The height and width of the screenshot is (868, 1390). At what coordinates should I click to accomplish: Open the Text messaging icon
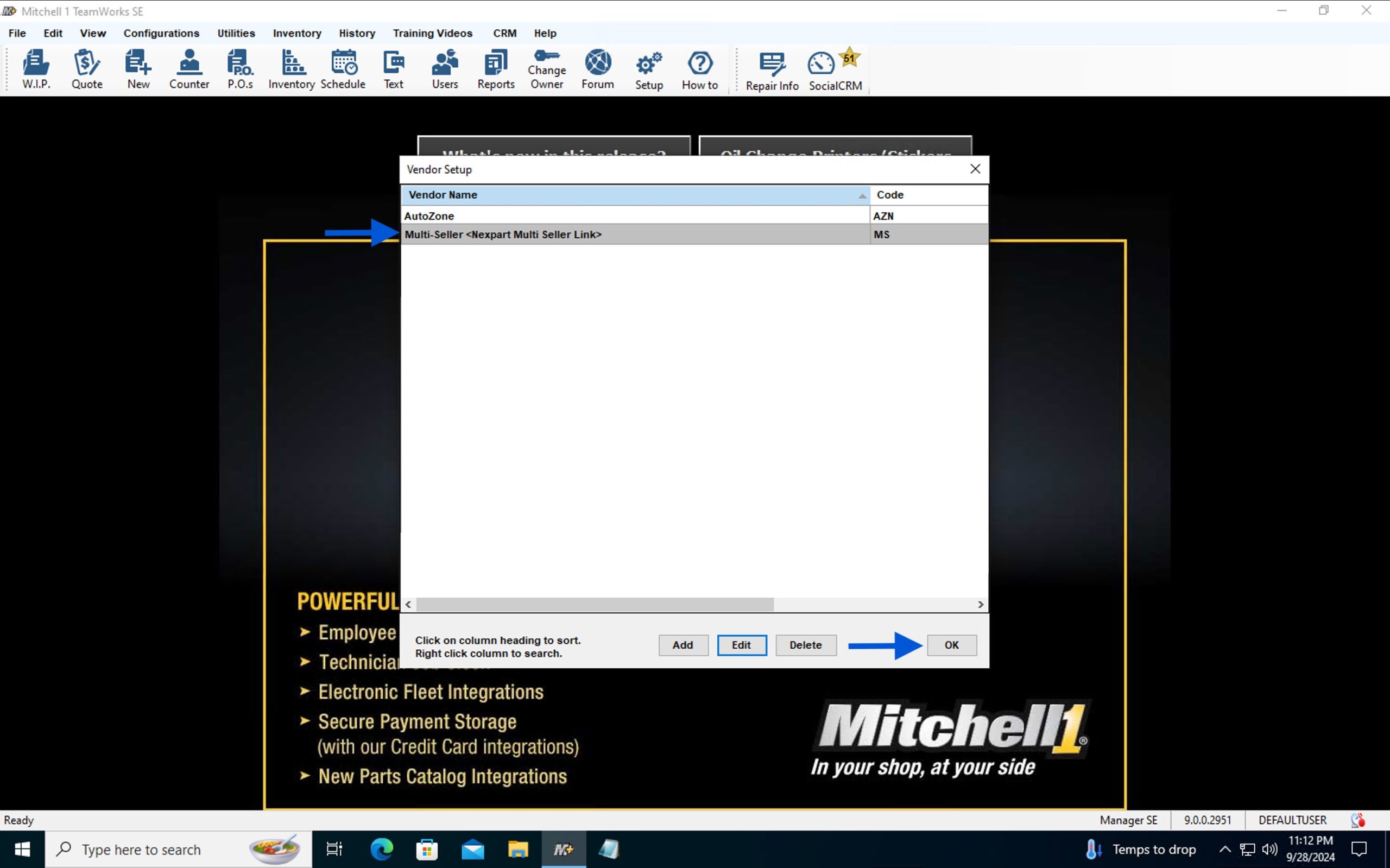(x=393, y=69)
